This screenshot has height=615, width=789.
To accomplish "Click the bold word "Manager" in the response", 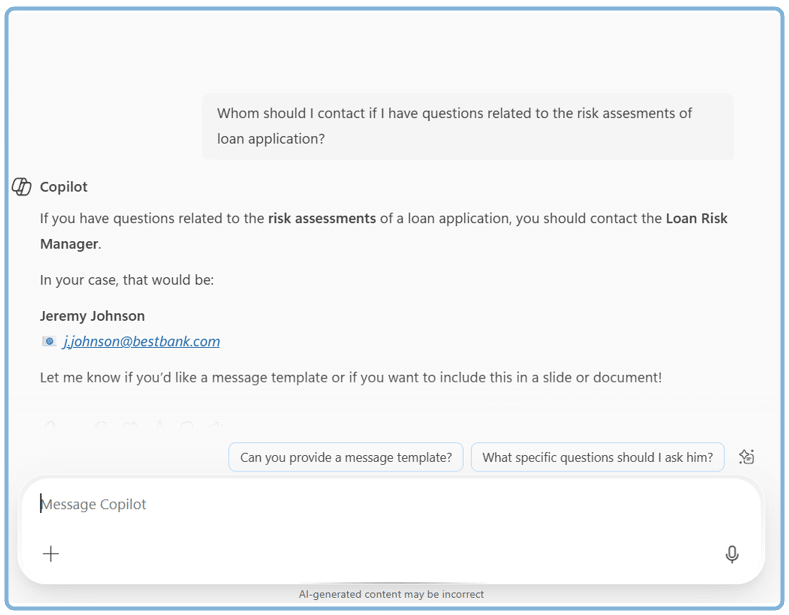I will pyautogui.click(x=69, y=244).
